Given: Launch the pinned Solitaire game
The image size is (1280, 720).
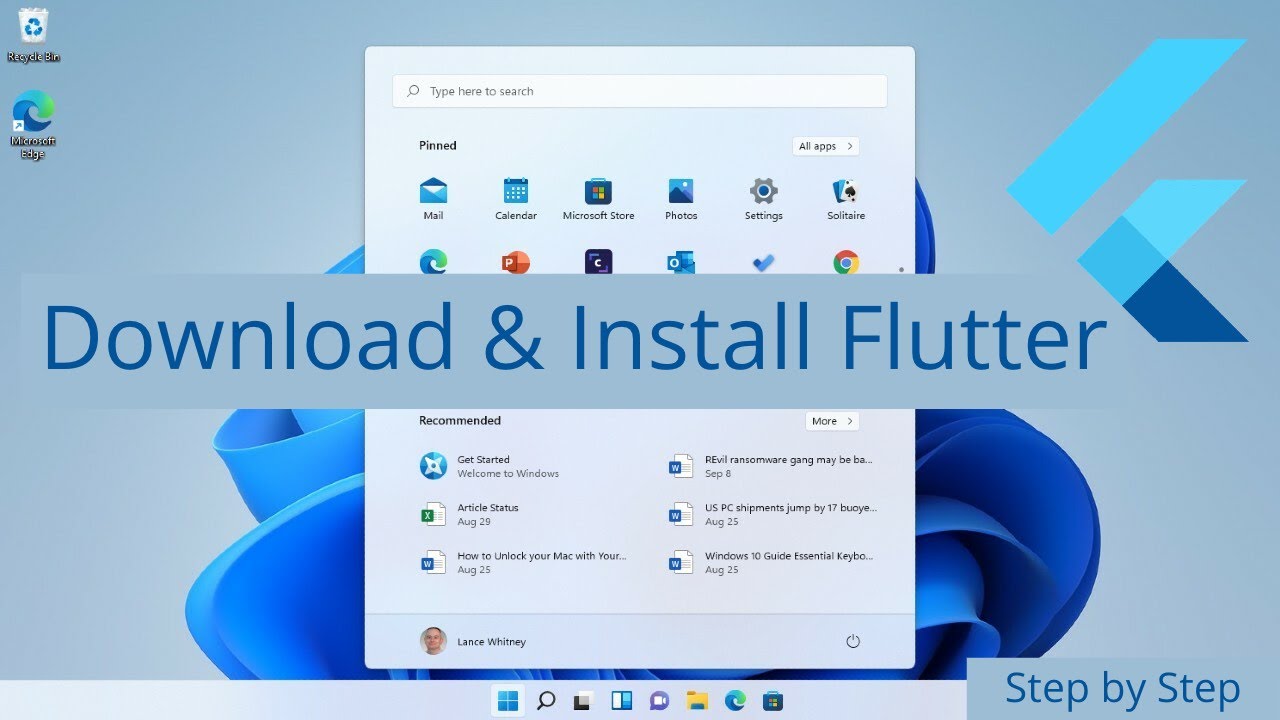Looking at the screenshot, I should (x=846, y=199).
